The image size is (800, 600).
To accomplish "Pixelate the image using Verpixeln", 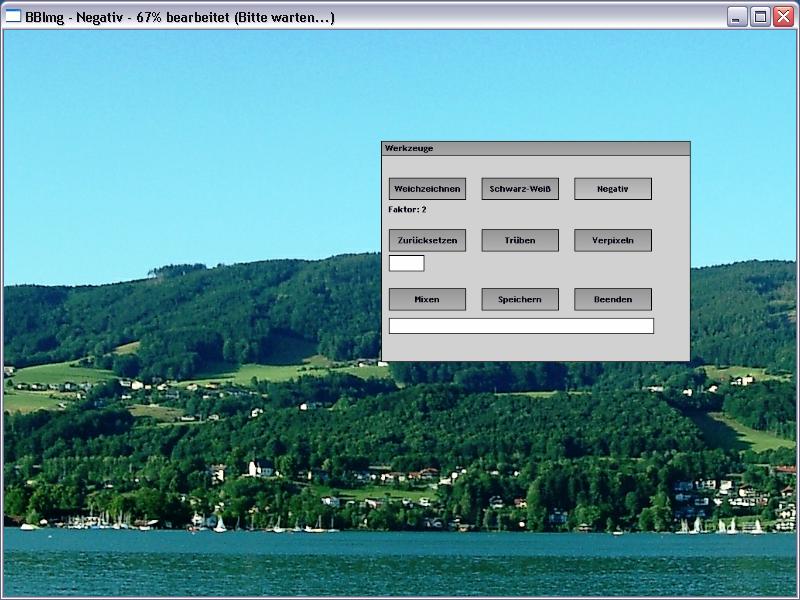I will pos(612,241).
